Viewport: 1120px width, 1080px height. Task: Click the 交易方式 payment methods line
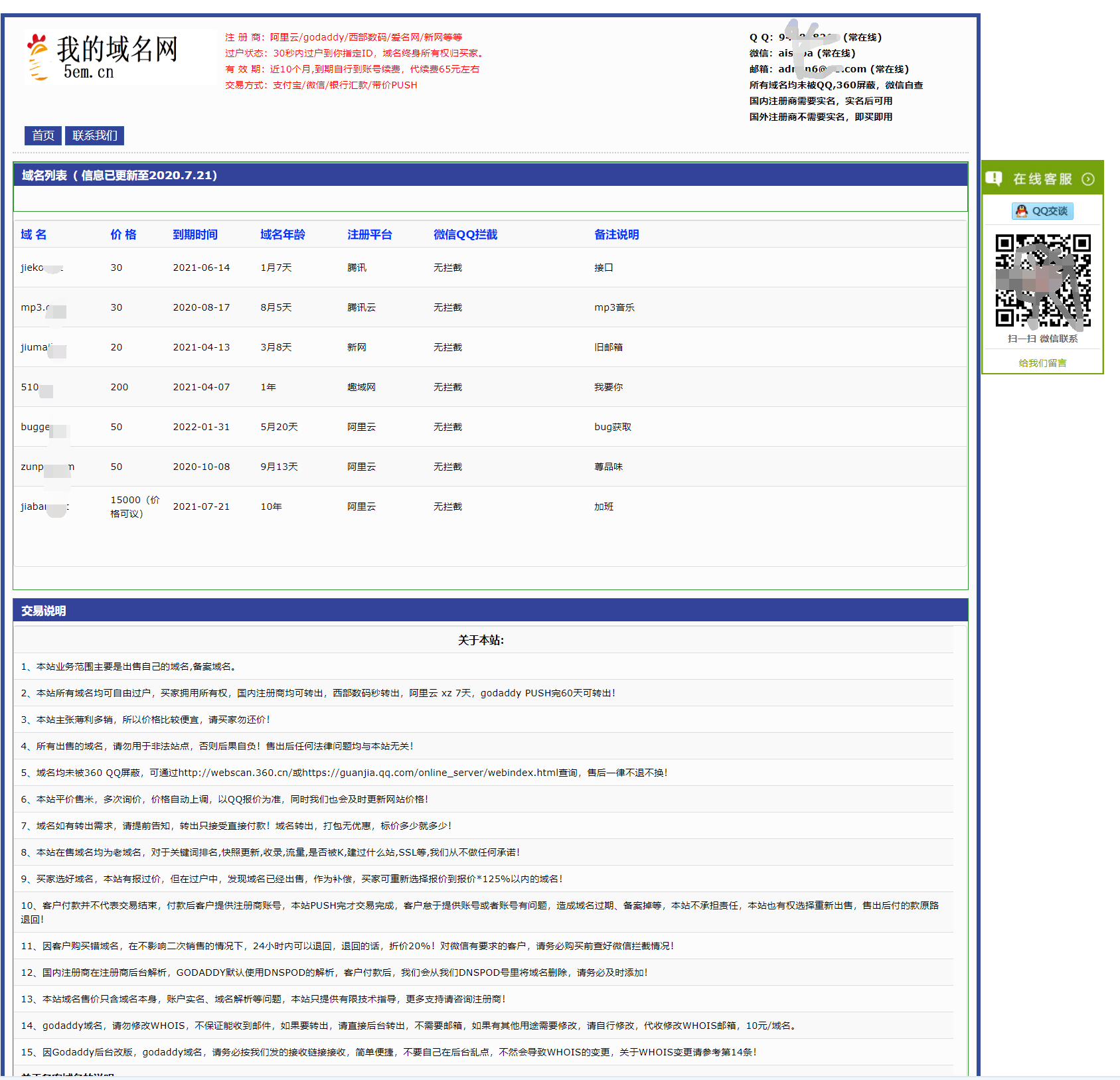(x=321, y=85)
